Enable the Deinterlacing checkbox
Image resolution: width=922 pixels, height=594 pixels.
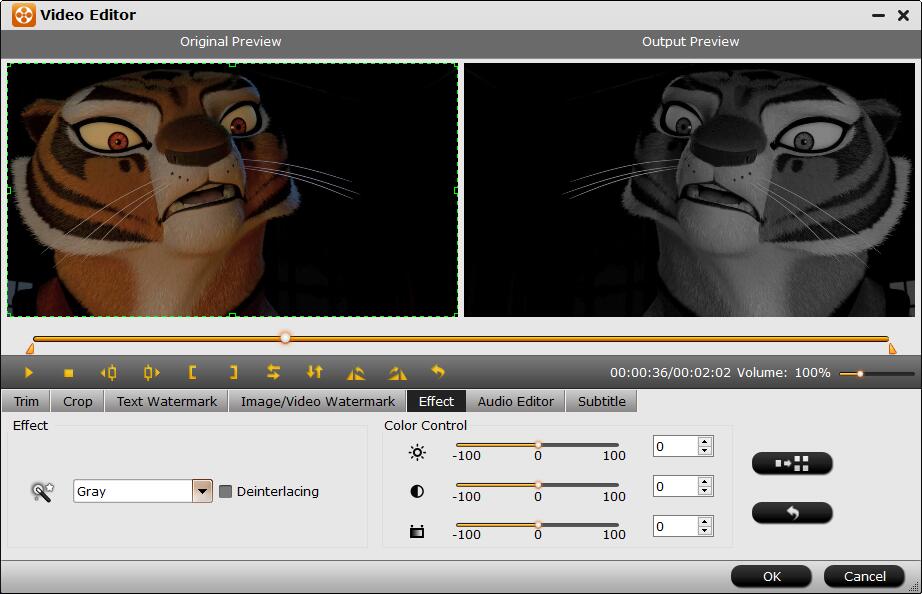point(226,491)
